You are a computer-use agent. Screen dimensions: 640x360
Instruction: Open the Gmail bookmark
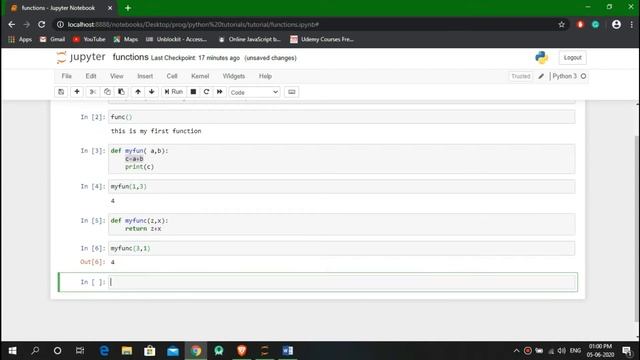52,39
